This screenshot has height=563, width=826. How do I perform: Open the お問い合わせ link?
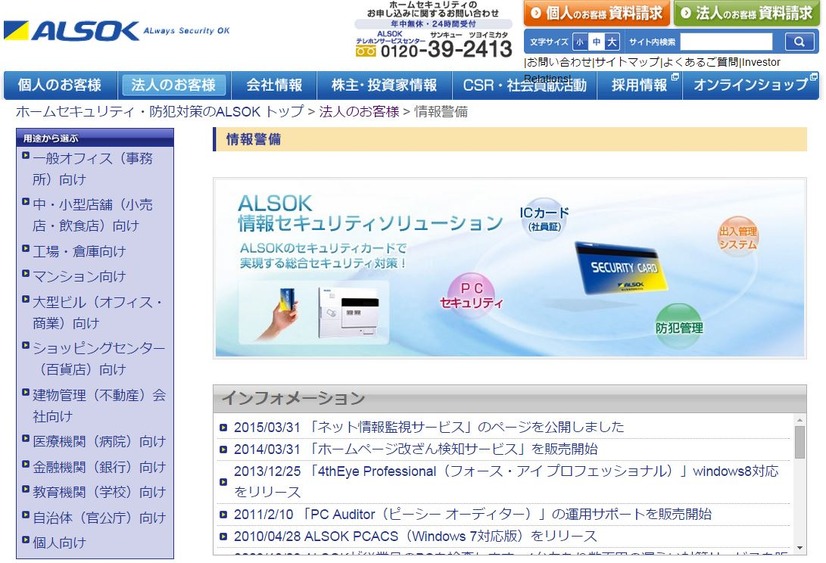(559, 62)
